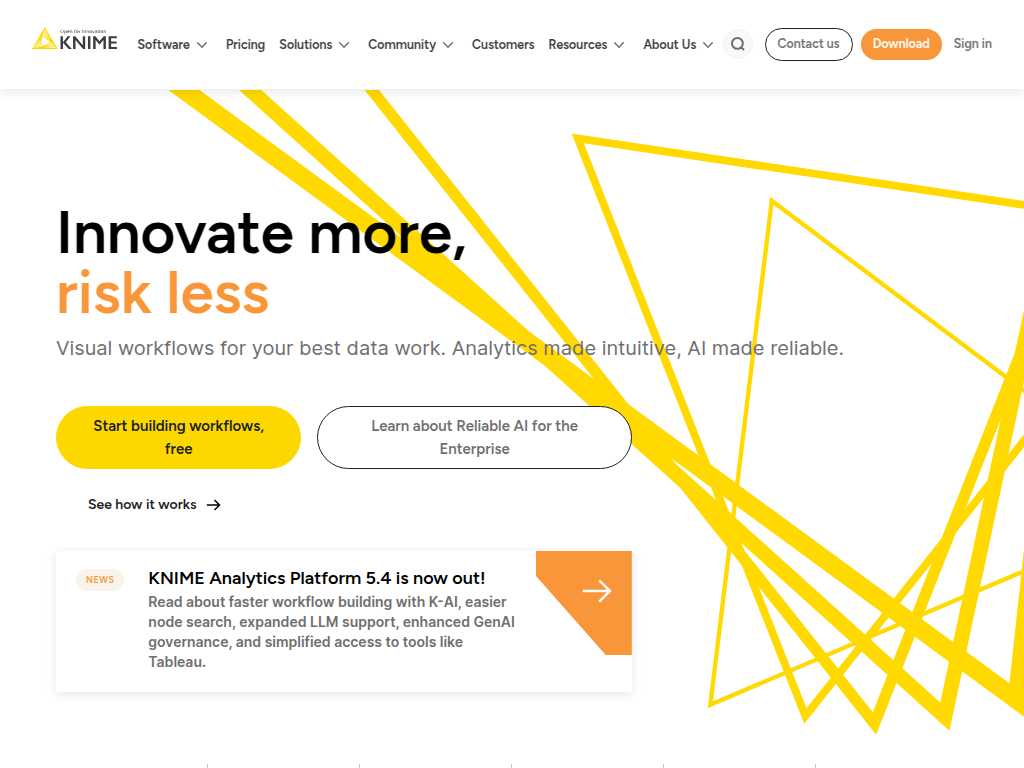1024x768 pixels.
Task: Click the orange Download button
Action: click(901, 44)
